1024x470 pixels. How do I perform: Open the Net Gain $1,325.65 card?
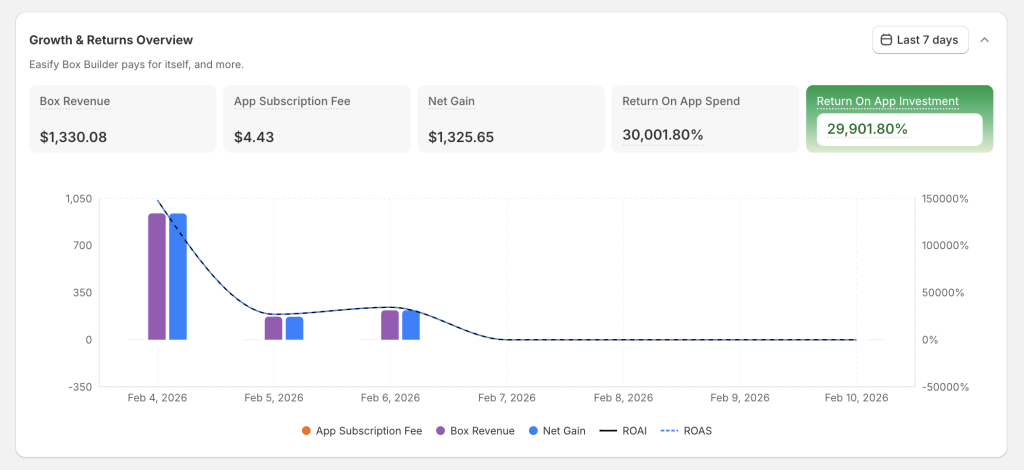pos(510,119)
